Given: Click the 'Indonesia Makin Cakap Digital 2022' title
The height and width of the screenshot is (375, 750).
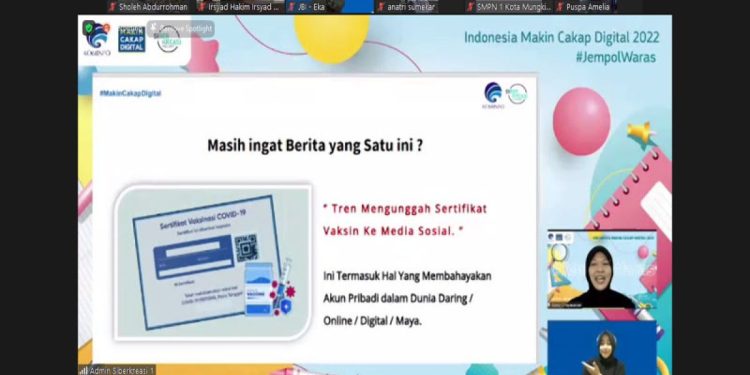Looking at the screenshot, I should click(562, 38).
